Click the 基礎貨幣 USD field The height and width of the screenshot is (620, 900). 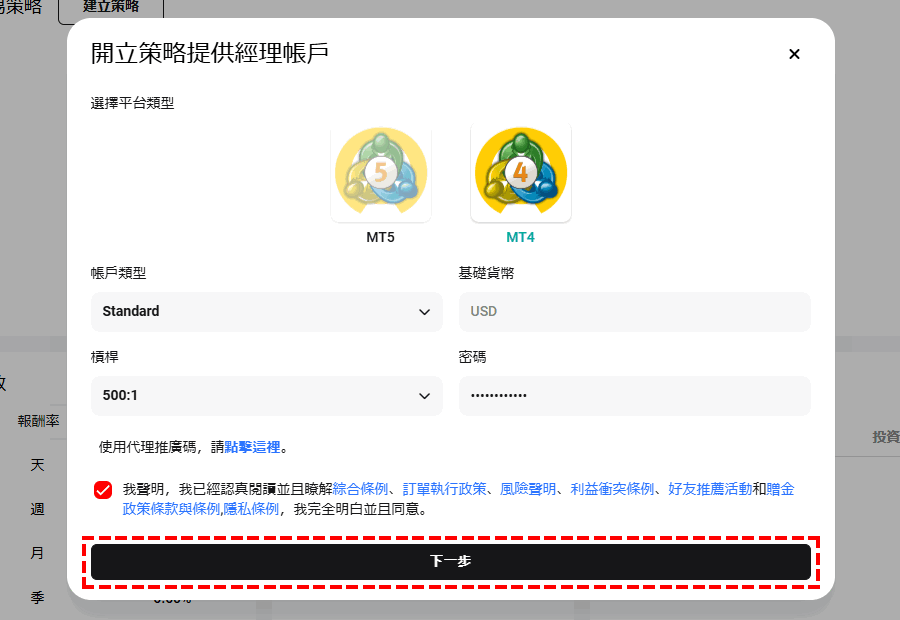[635, 312]
